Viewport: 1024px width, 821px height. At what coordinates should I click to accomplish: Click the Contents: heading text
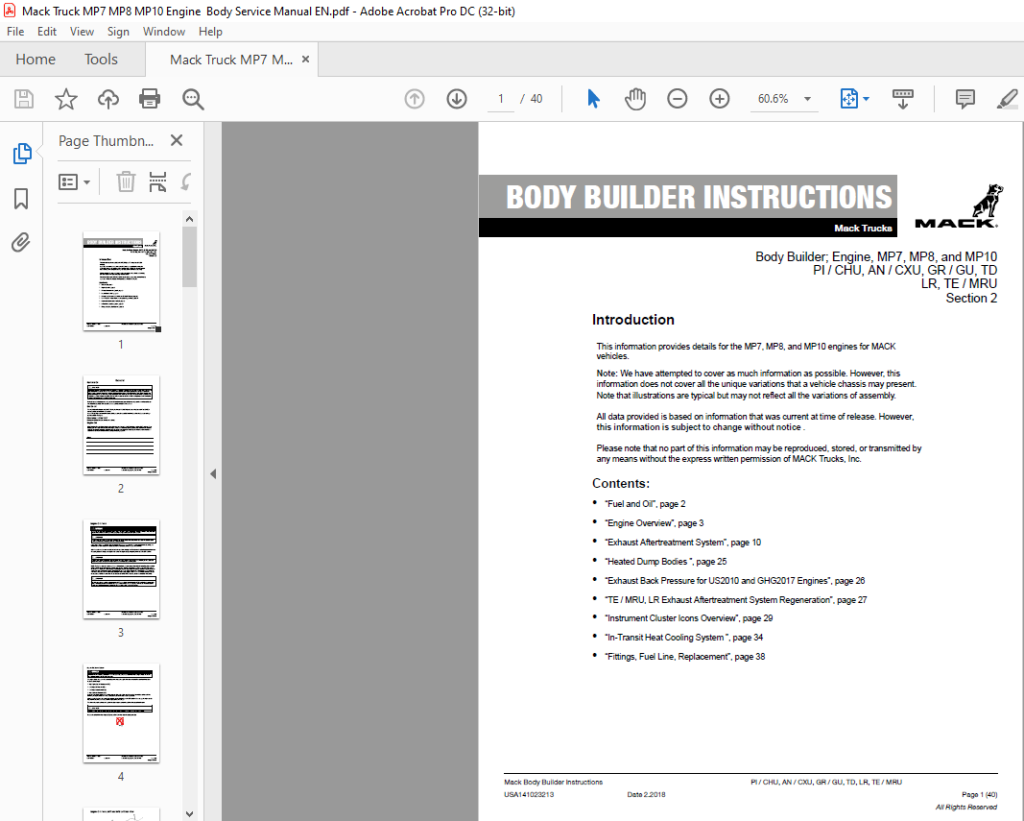(621, 483)
